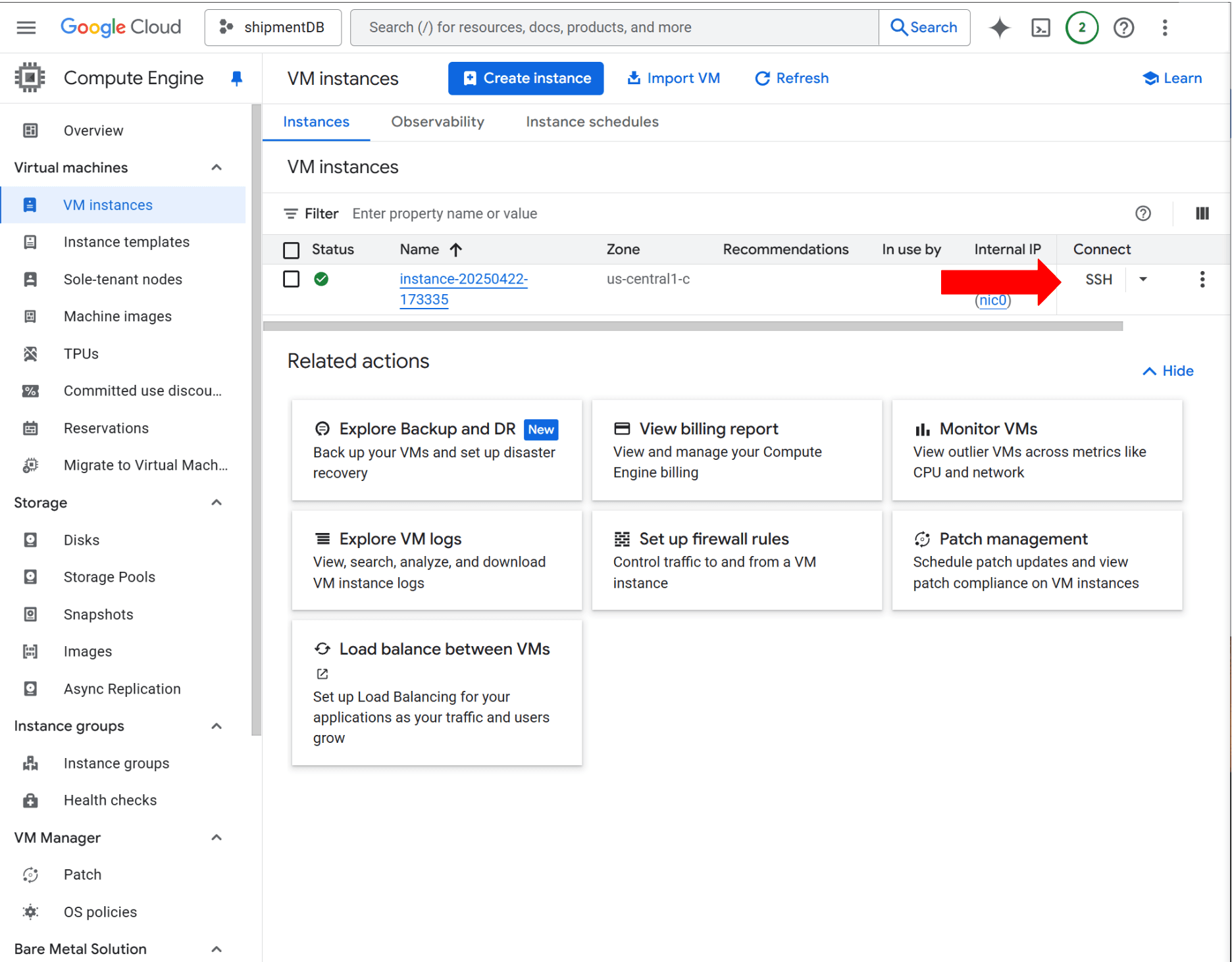Click the Create instance button

click(x=525, y=78)
